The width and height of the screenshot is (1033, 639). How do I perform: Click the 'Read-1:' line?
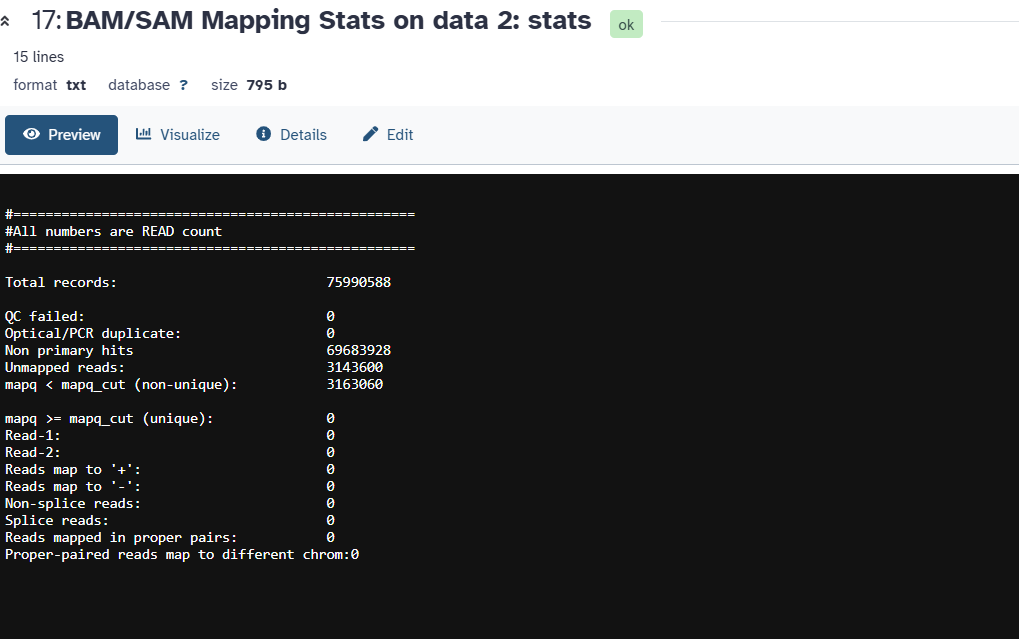point(170,435)
